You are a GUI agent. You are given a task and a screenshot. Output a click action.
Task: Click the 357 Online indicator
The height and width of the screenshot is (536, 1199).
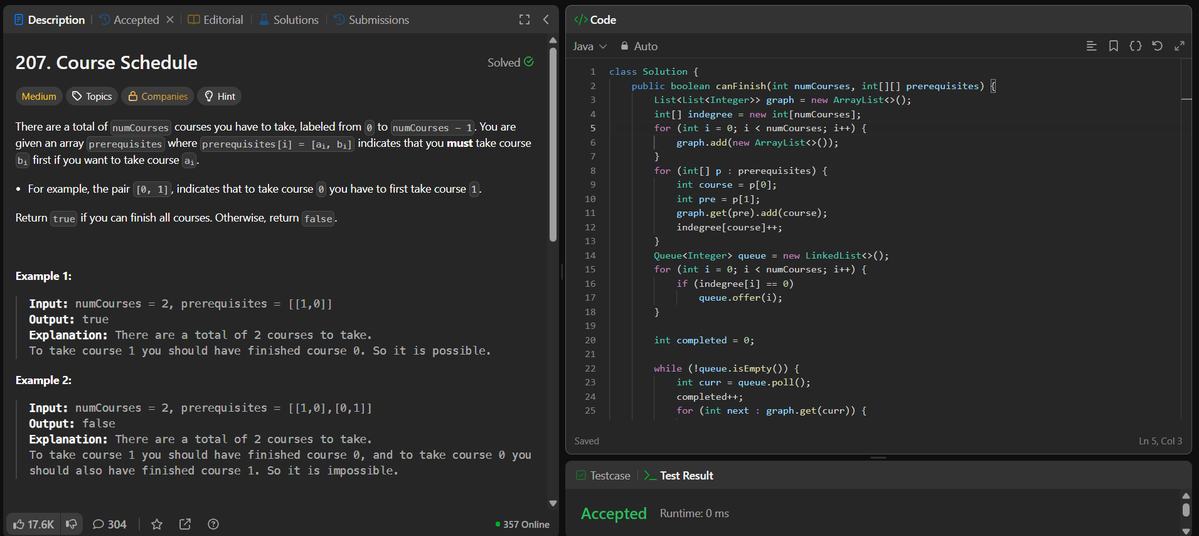pos(523,525)
